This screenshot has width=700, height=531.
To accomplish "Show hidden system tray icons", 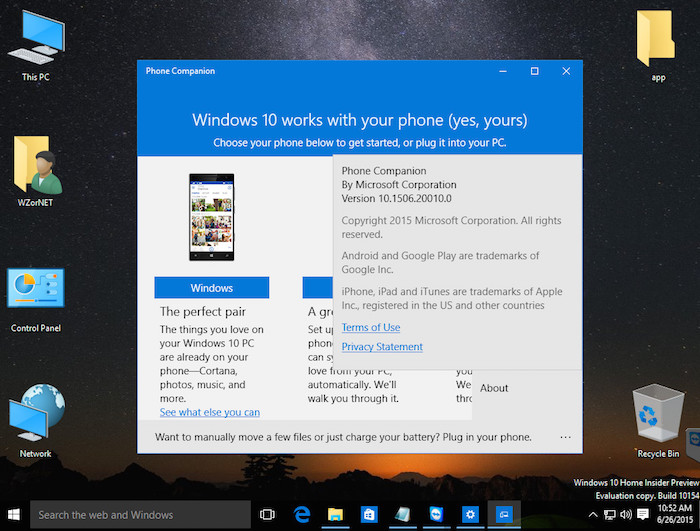I will click(x=593, y=515).
